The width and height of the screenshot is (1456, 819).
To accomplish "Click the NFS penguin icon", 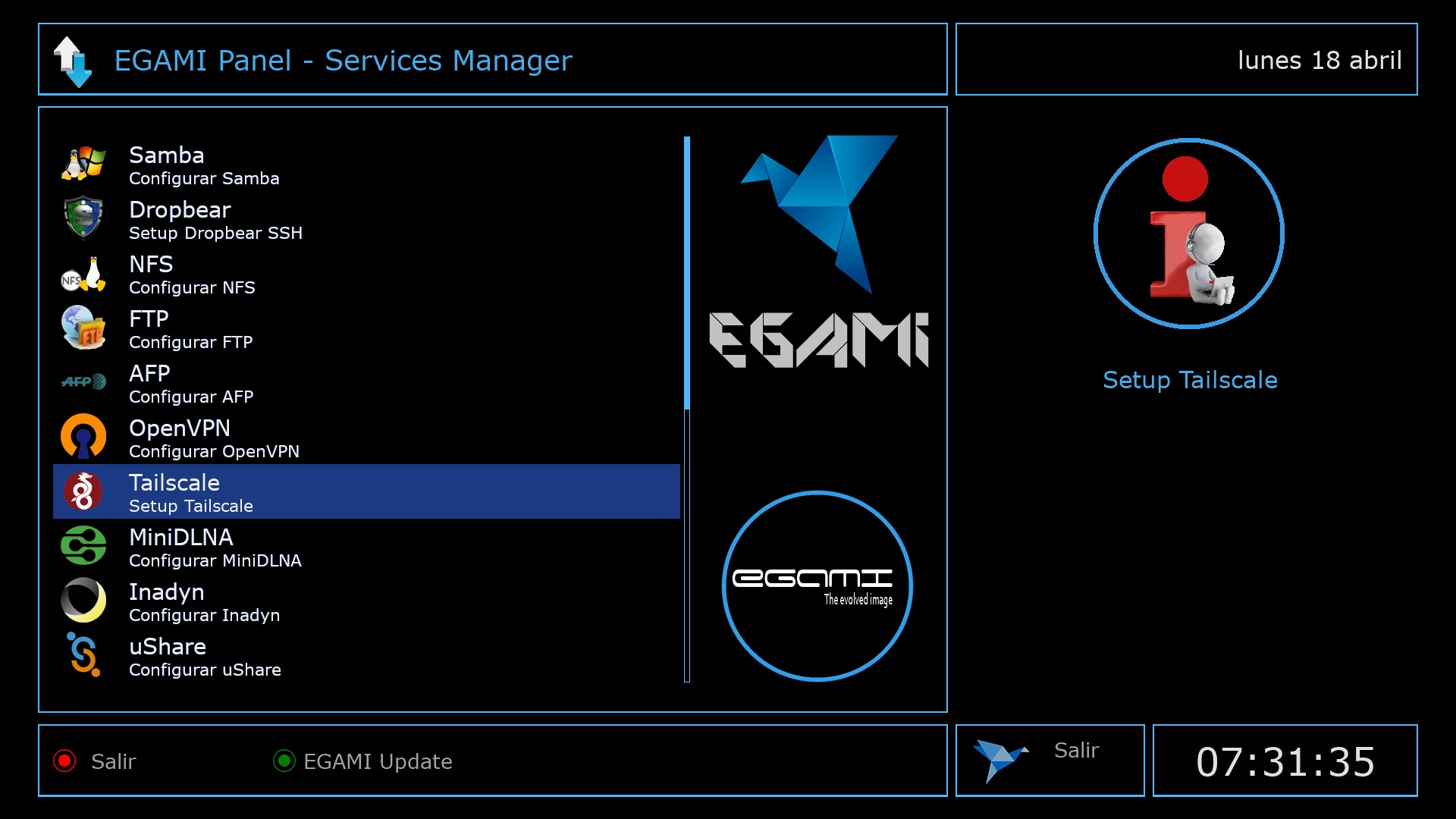I will pyautogui.click(x=83, y=274).
